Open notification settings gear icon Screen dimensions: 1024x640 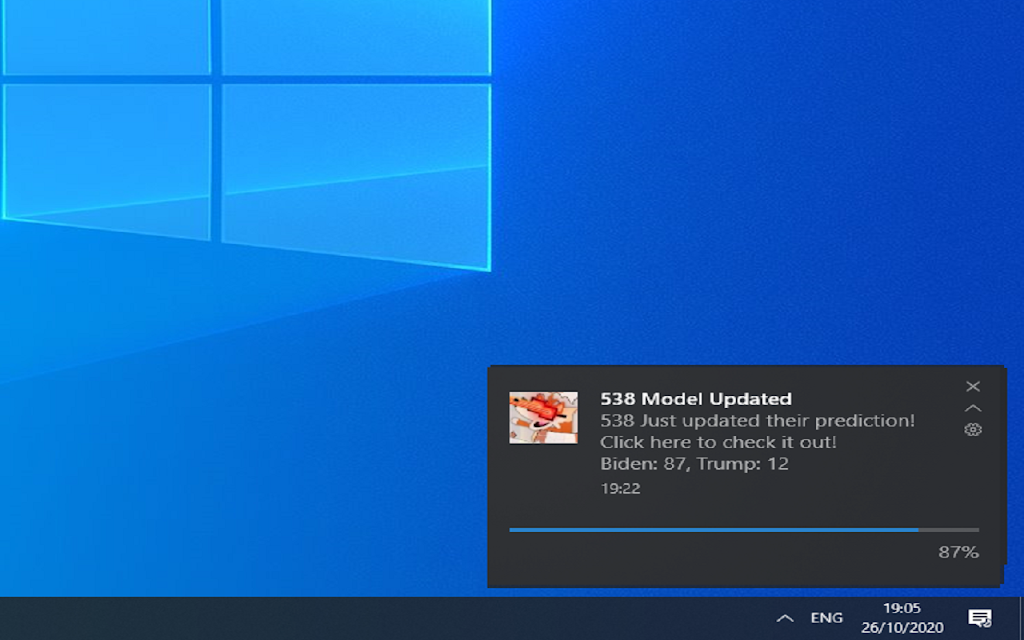coord(973,430)
